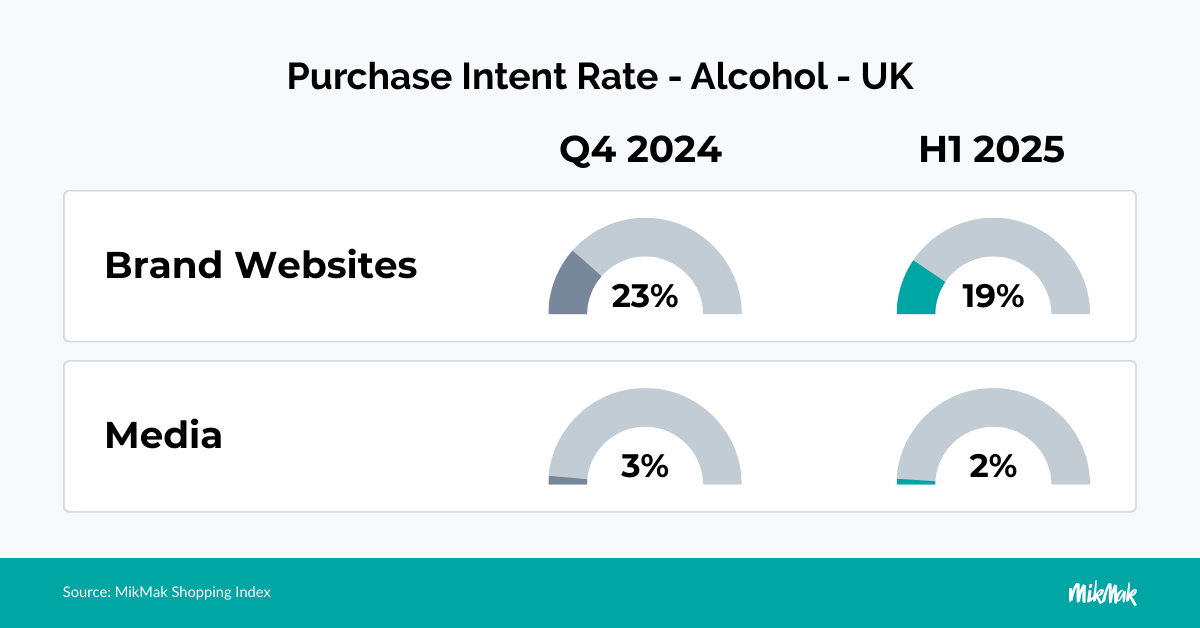Viewport: 1200px width, 628px height.
Task: Click the Media row label
Action: pyautogui.click(x=163, y=435)
